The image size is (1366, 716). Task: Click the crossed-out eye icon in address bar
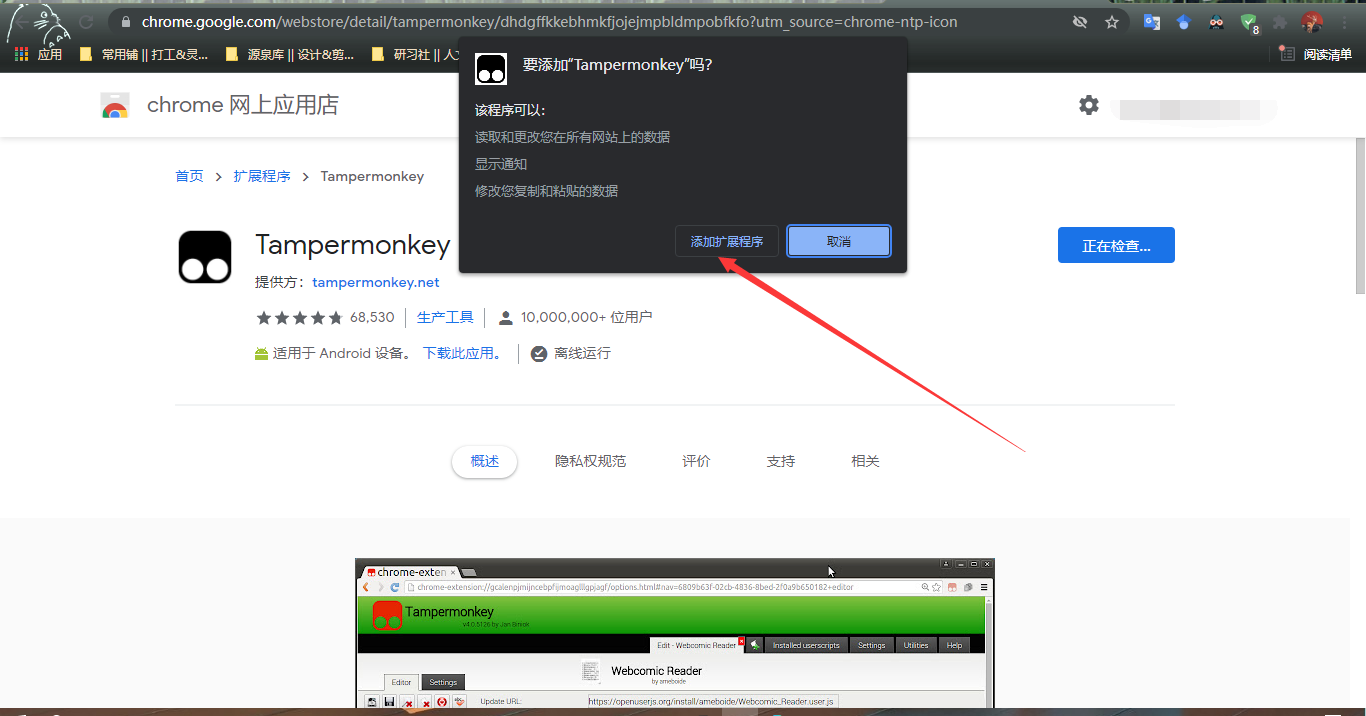(1080, 21)
